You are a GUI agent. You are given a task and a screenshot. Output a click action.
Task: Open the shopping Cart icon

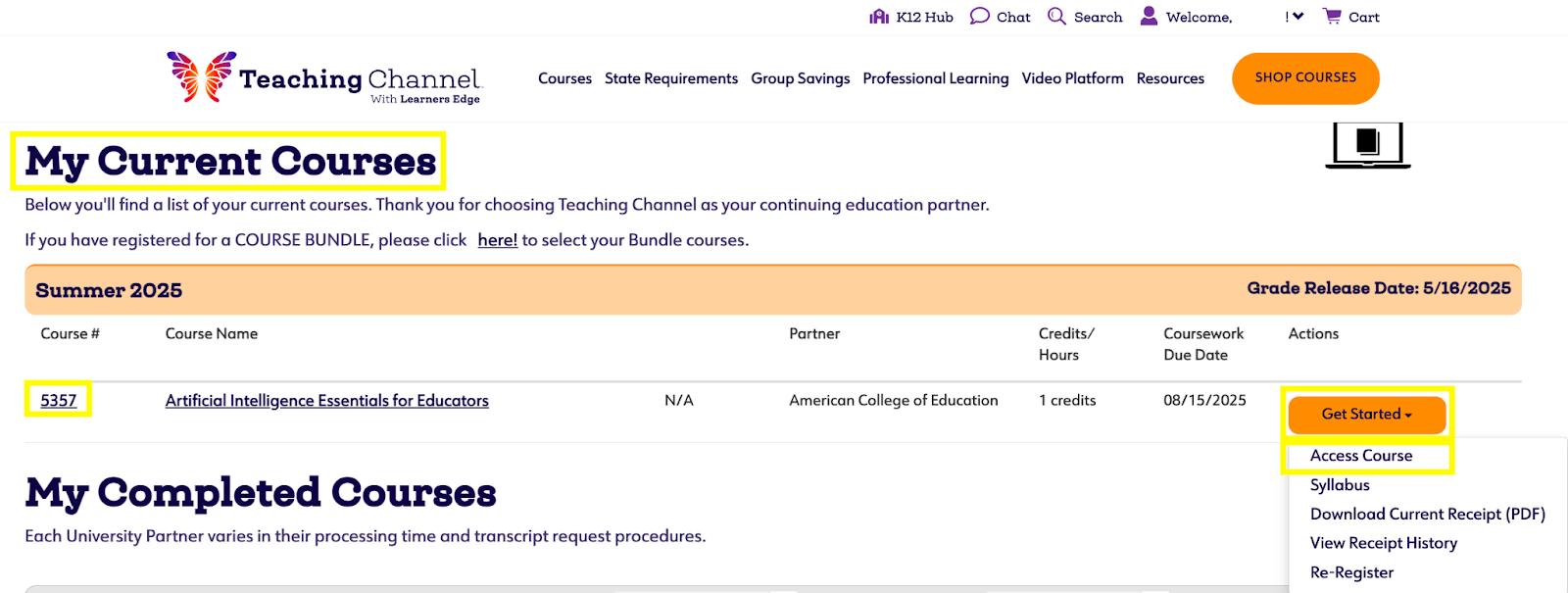[x=1332, y=17]
